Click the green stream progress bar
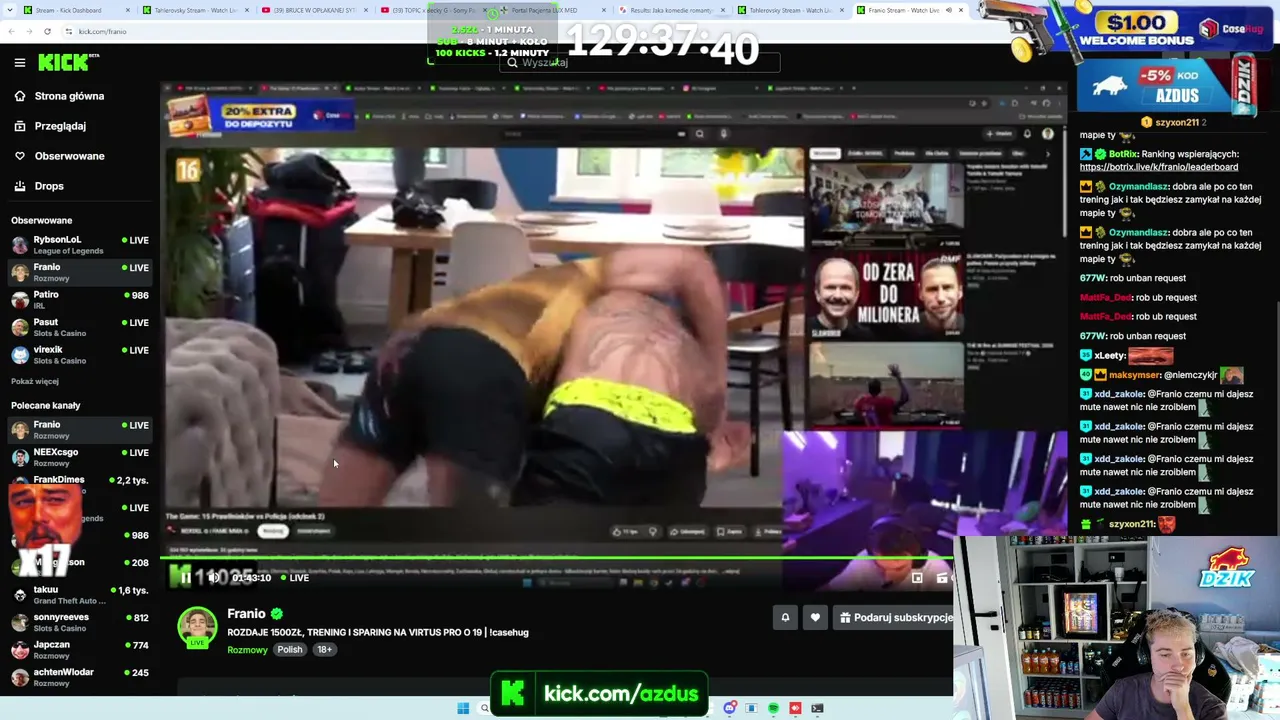Viewport: 1280px width, 720px height. tap(556, 558)
